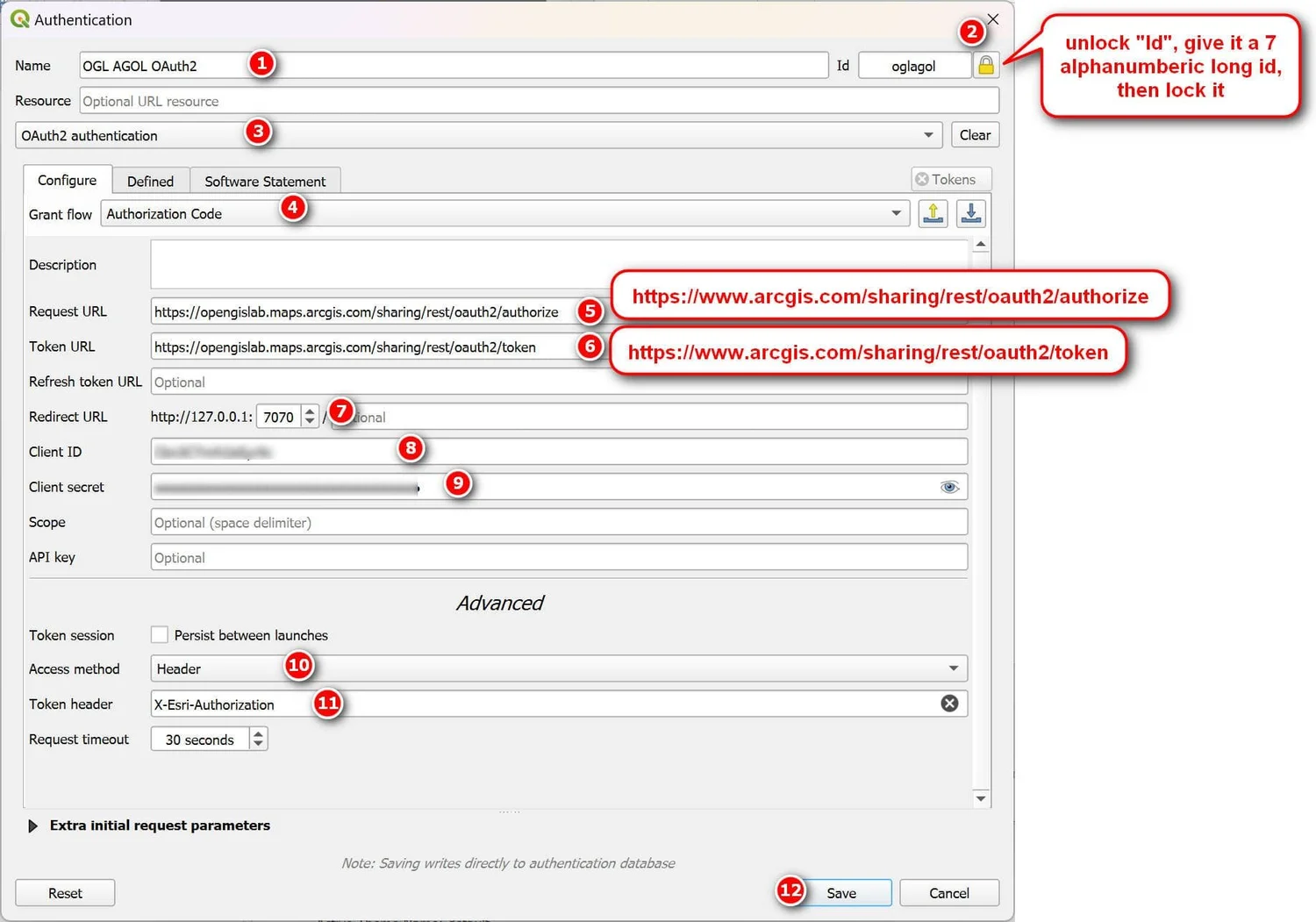The image size is (1316, 922).
Task: Export the configuration via the download icon
Action: (970, 213)
